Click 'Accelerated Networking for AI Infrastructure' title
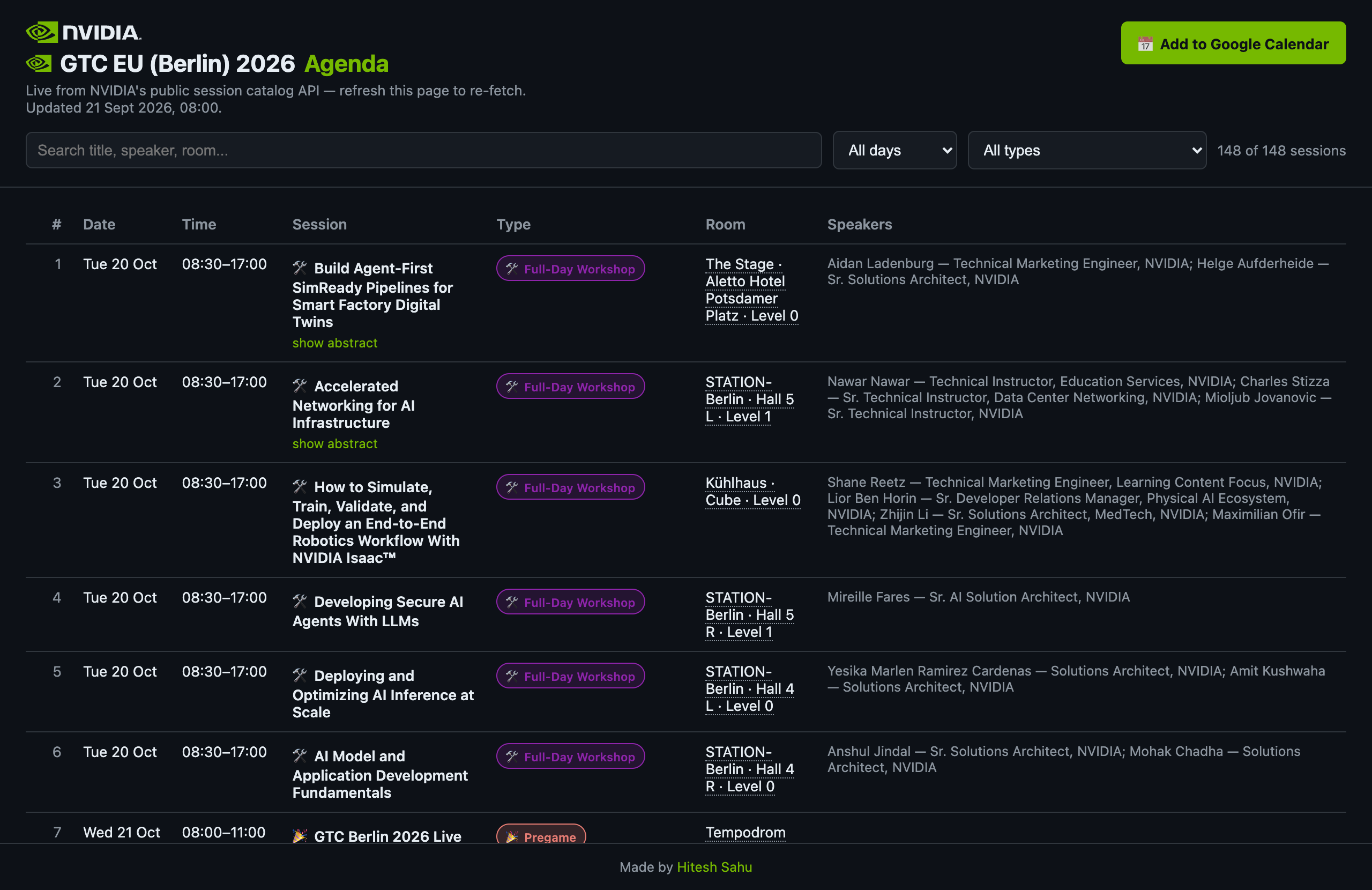This screenshot has height=890, width=1372. [x=353, y=404]
